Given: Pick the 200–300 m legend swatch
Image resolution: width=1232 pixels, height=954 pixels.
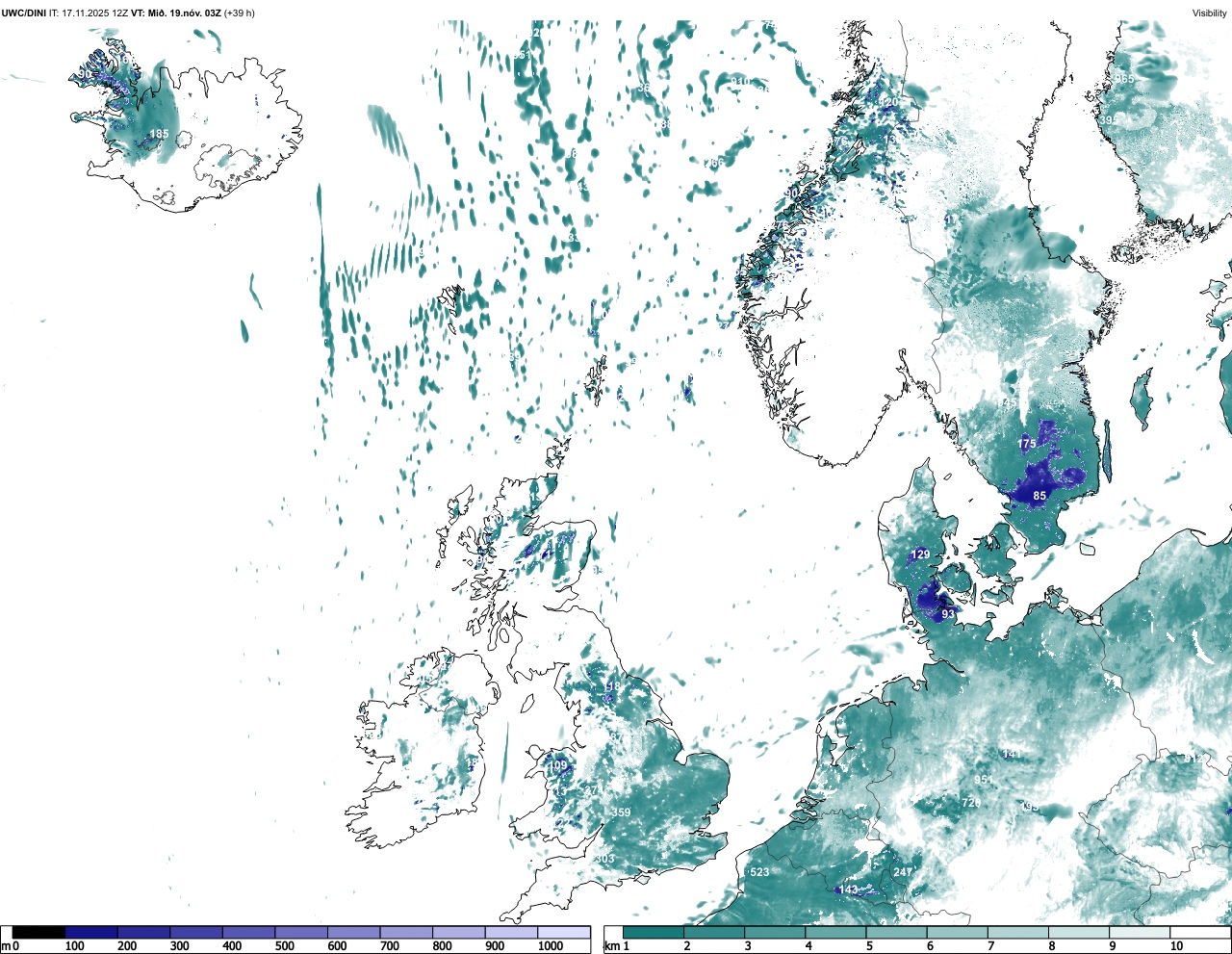Looking at the screenshot, I should point(144,933).
